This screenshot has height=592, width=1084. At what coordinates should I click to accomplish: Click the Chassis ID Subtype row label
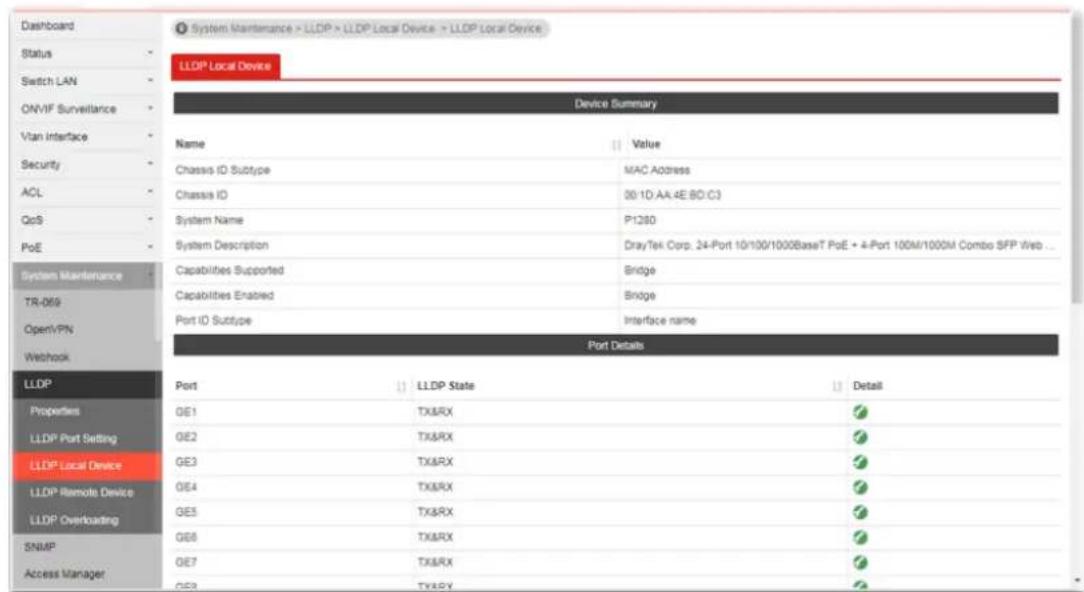tap(223, 170)
